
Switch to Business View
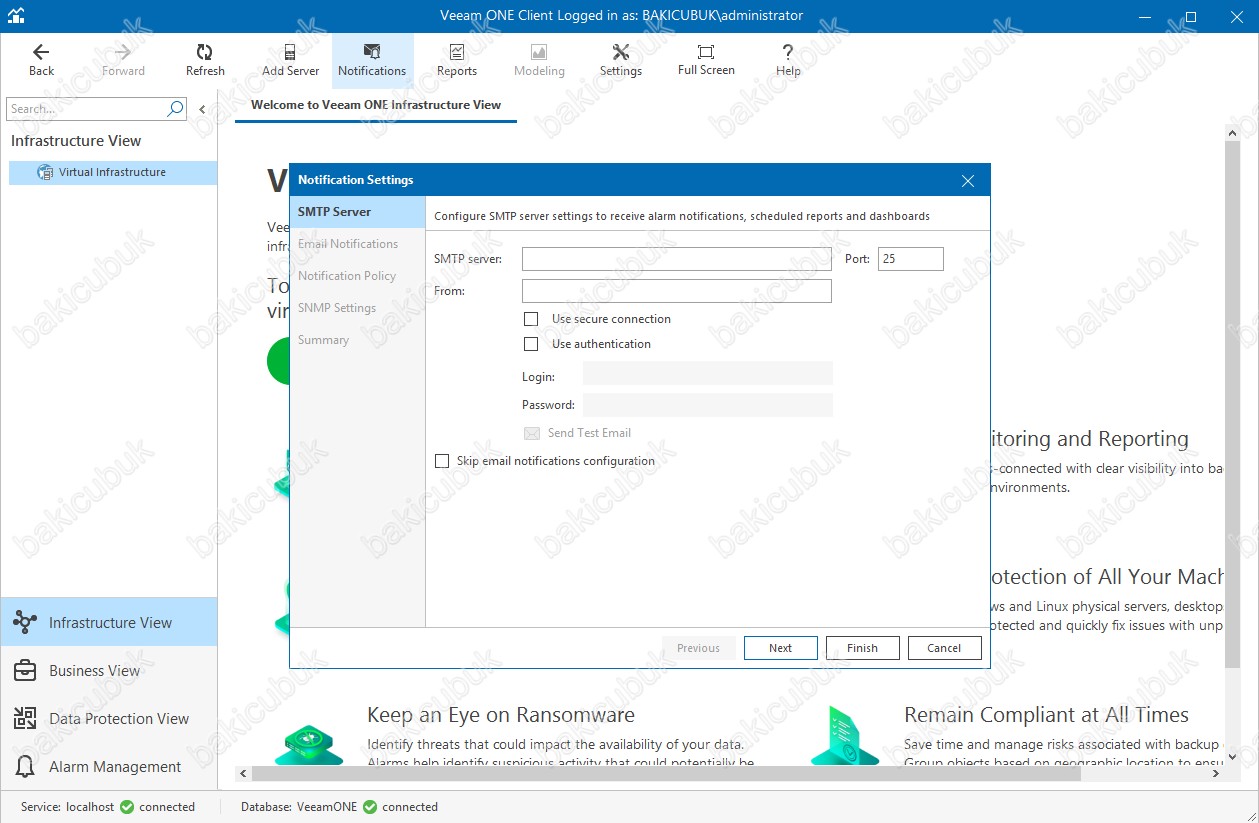pyautogui.click(x=109, y=671)
